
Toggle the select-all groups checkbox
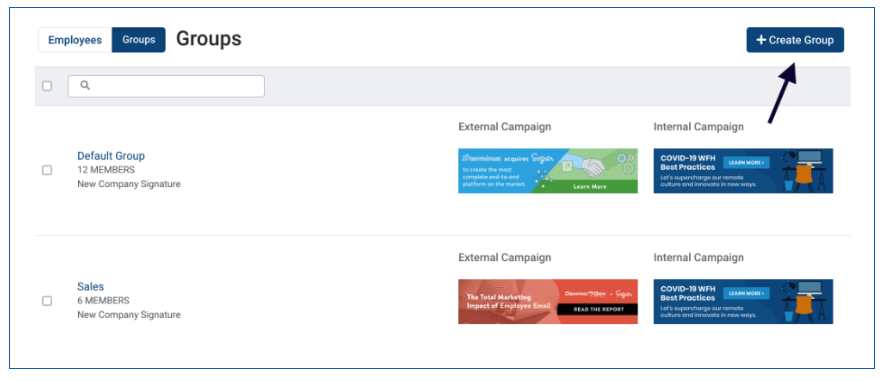(x=47, y=86)
